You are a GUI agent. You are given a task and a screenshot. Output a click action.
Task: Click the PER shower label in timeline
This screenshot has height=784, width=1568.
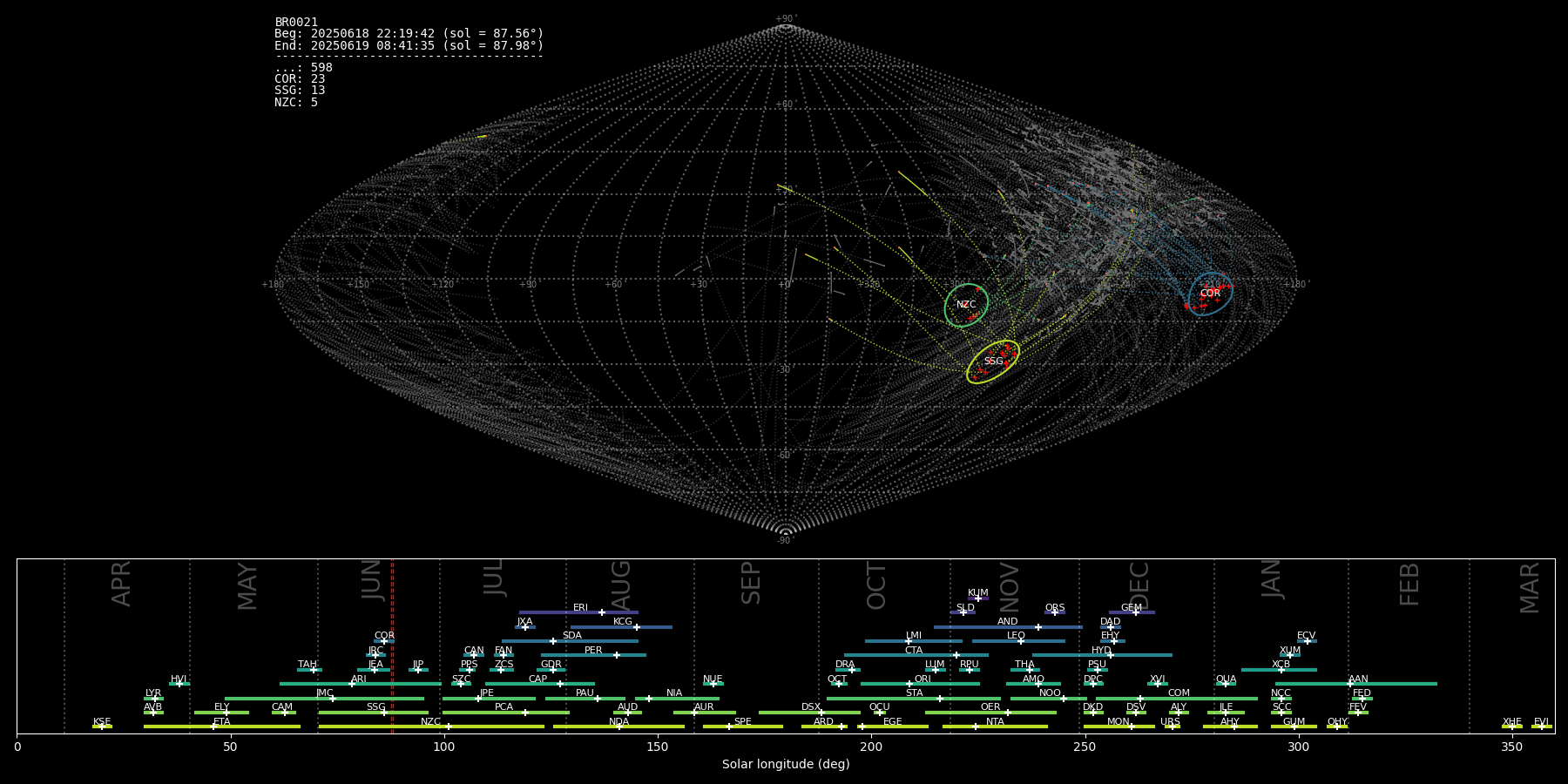pos(593,651)
